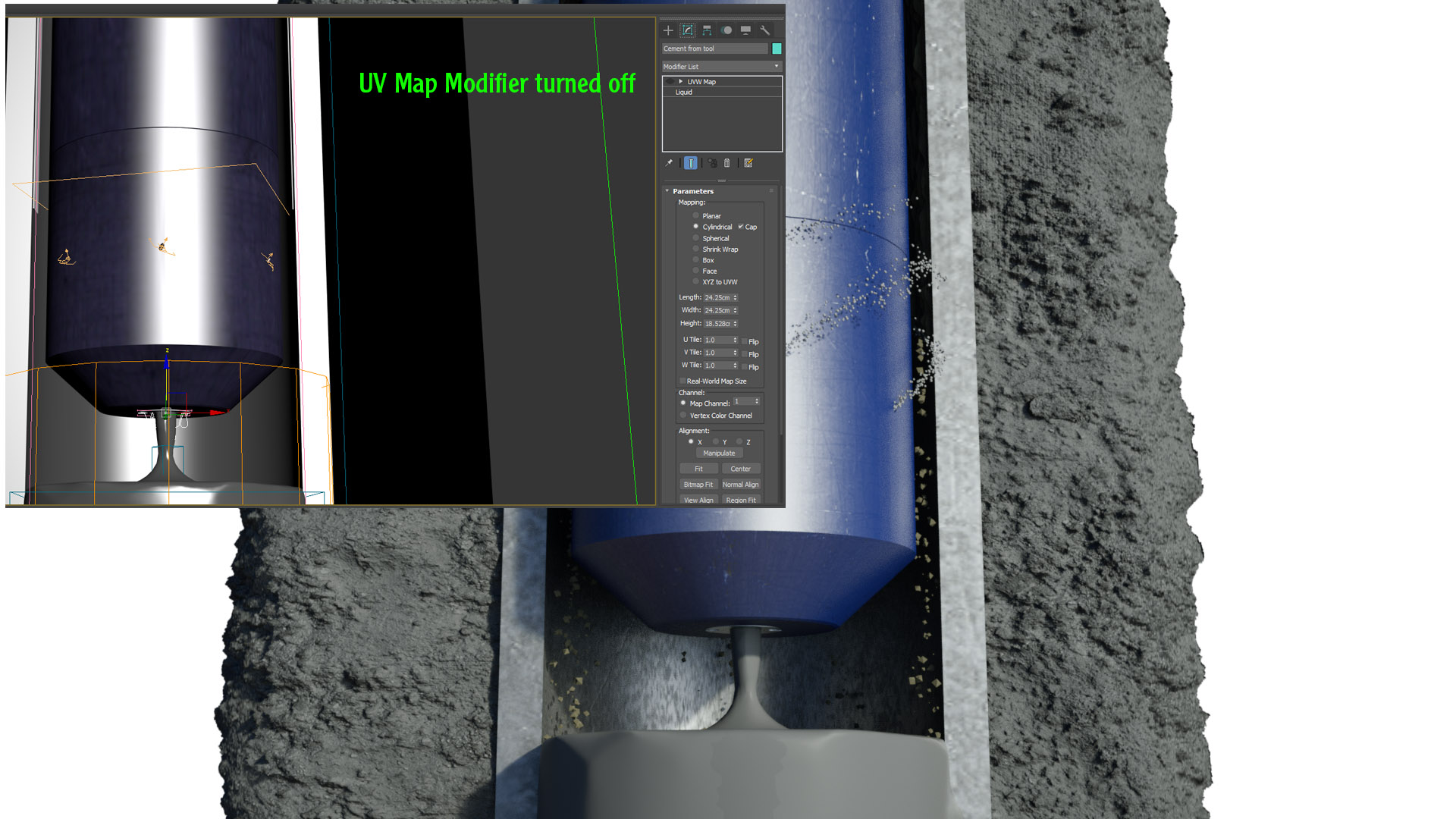Image resolution: width=1456 pixels, height=819 pixels.
Task: Open Configure Modifier Sets
Action: click(748, 162)
